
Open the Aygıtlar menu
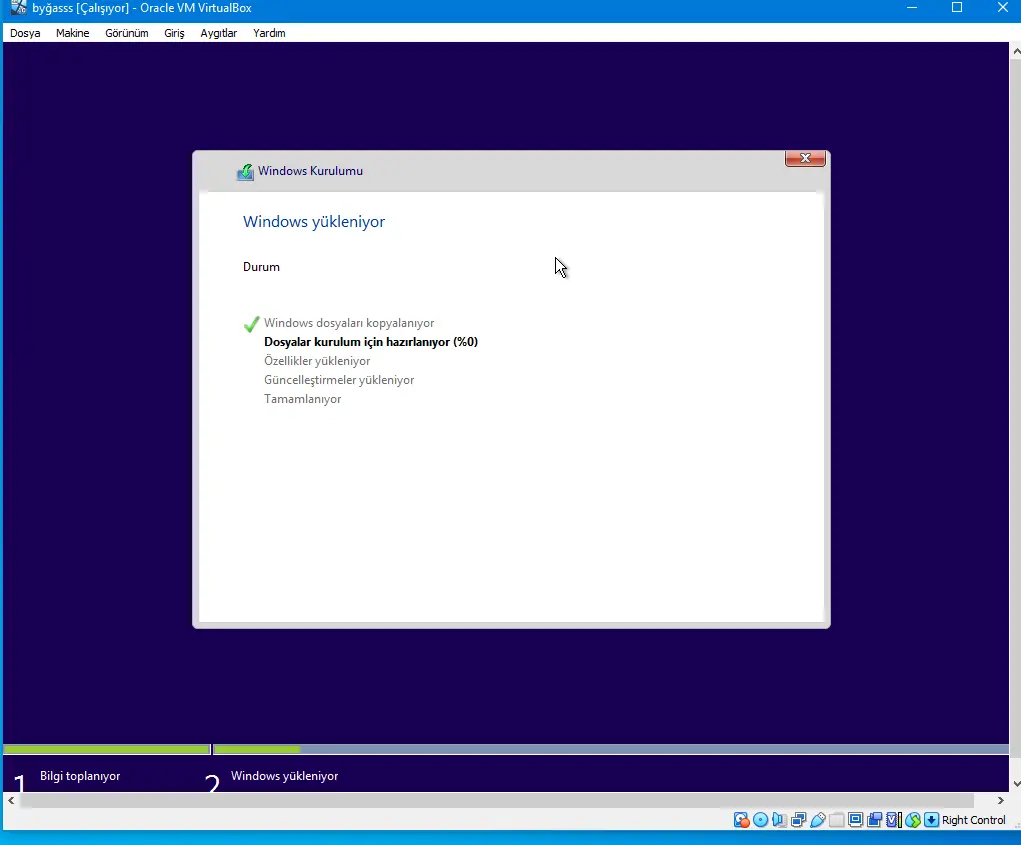click(218, 33)
